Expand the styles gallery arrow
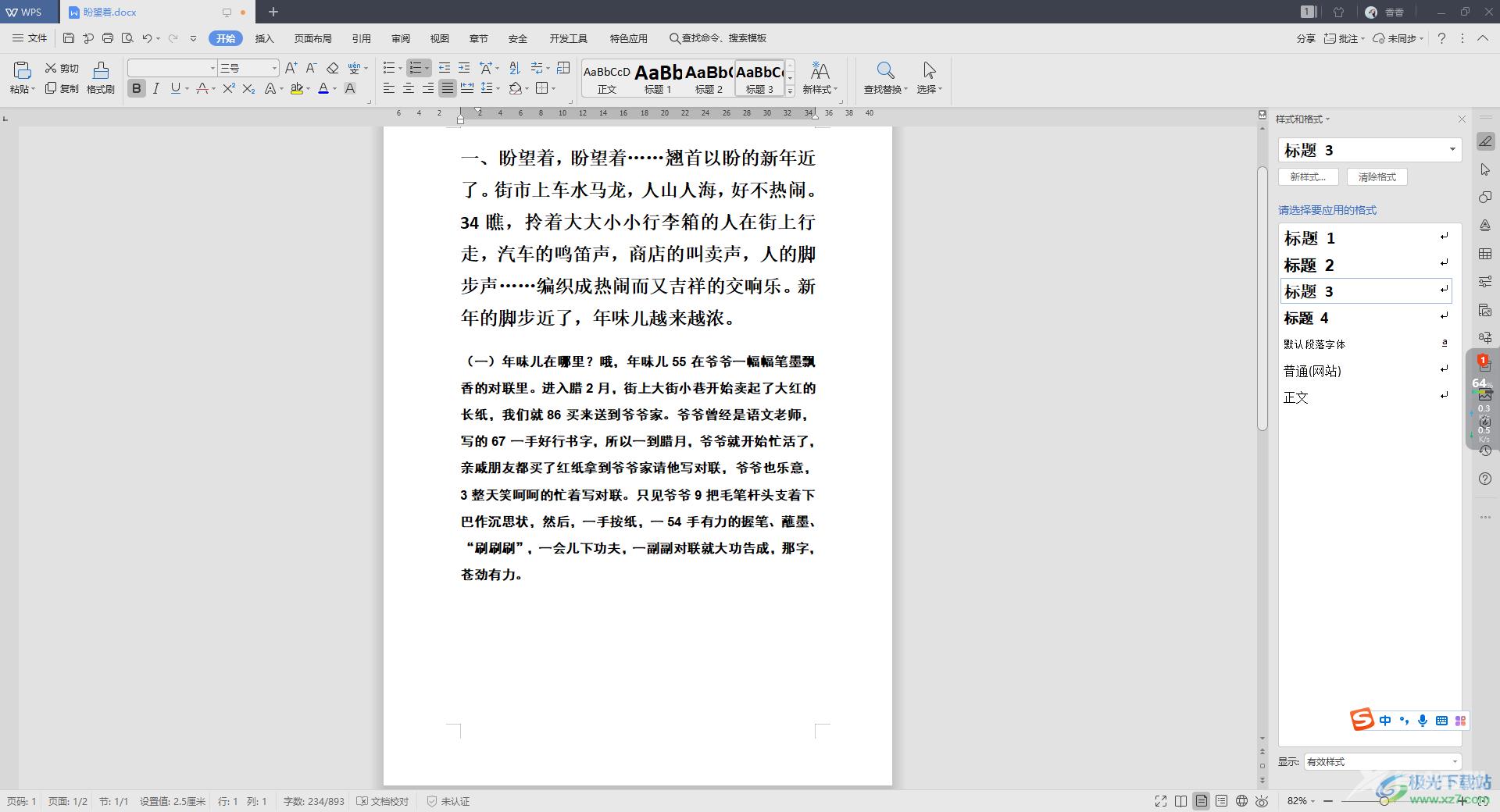1500x812 pixels. 790,91
